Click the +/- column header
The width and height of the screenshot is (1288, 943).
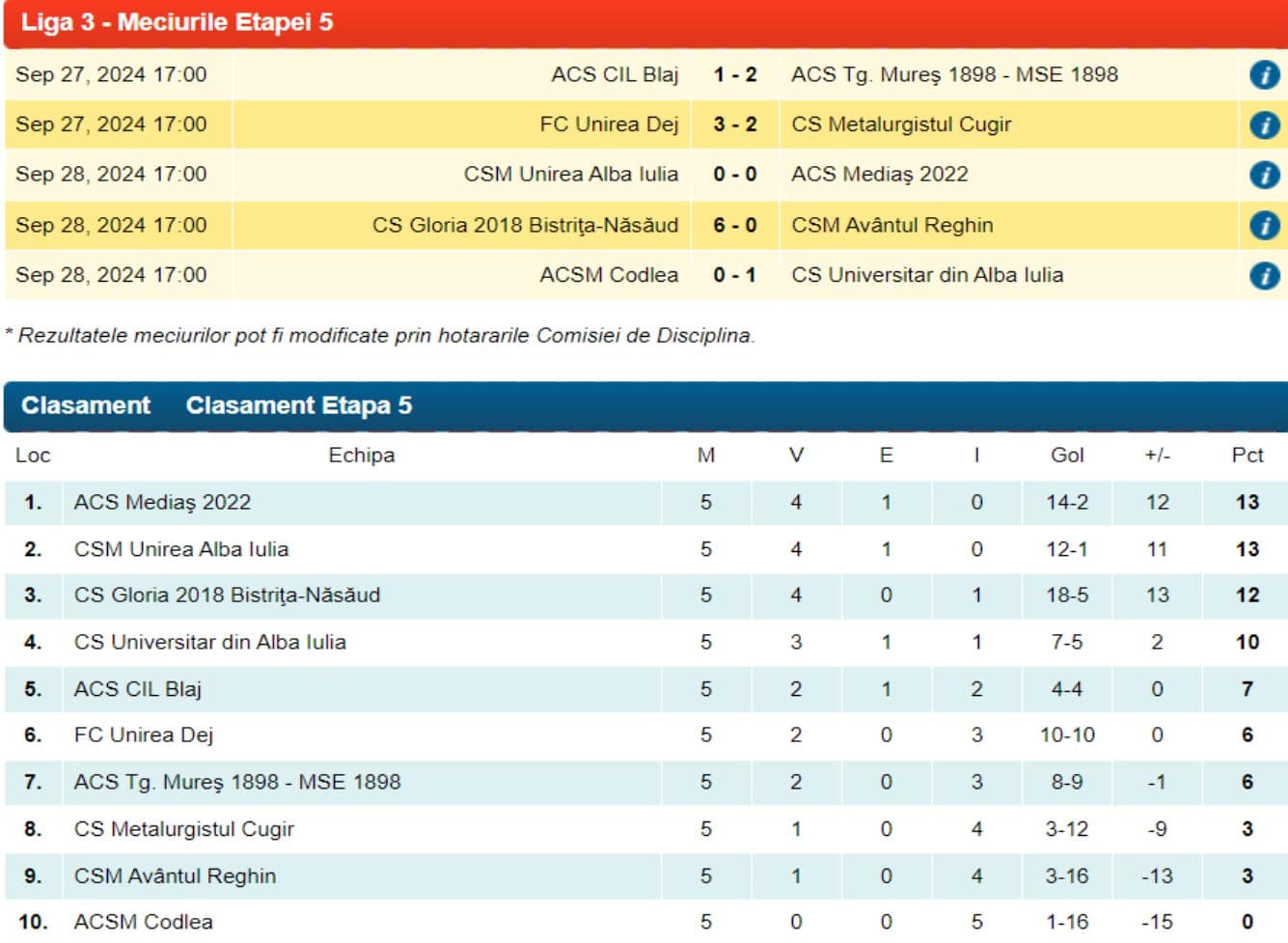click(x=1158, y=456)
